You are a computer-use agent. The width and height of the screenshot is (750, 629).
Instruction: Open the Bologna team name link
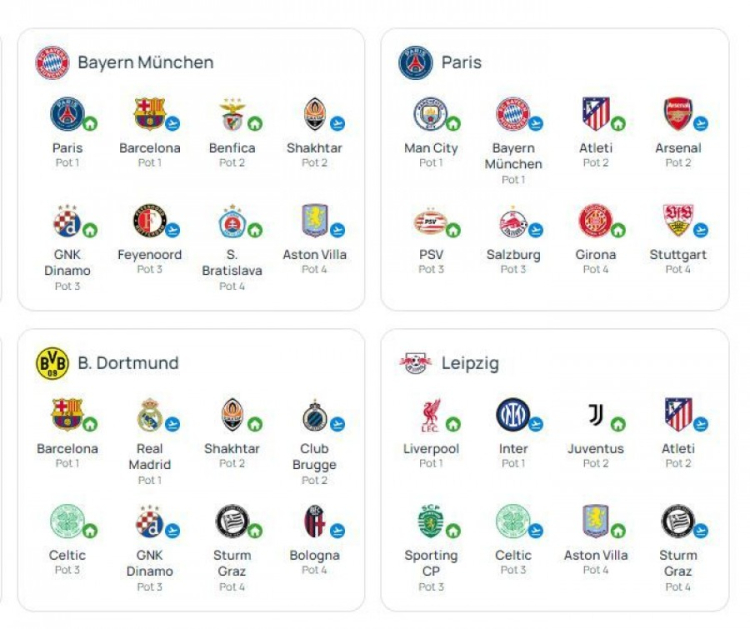314,555
